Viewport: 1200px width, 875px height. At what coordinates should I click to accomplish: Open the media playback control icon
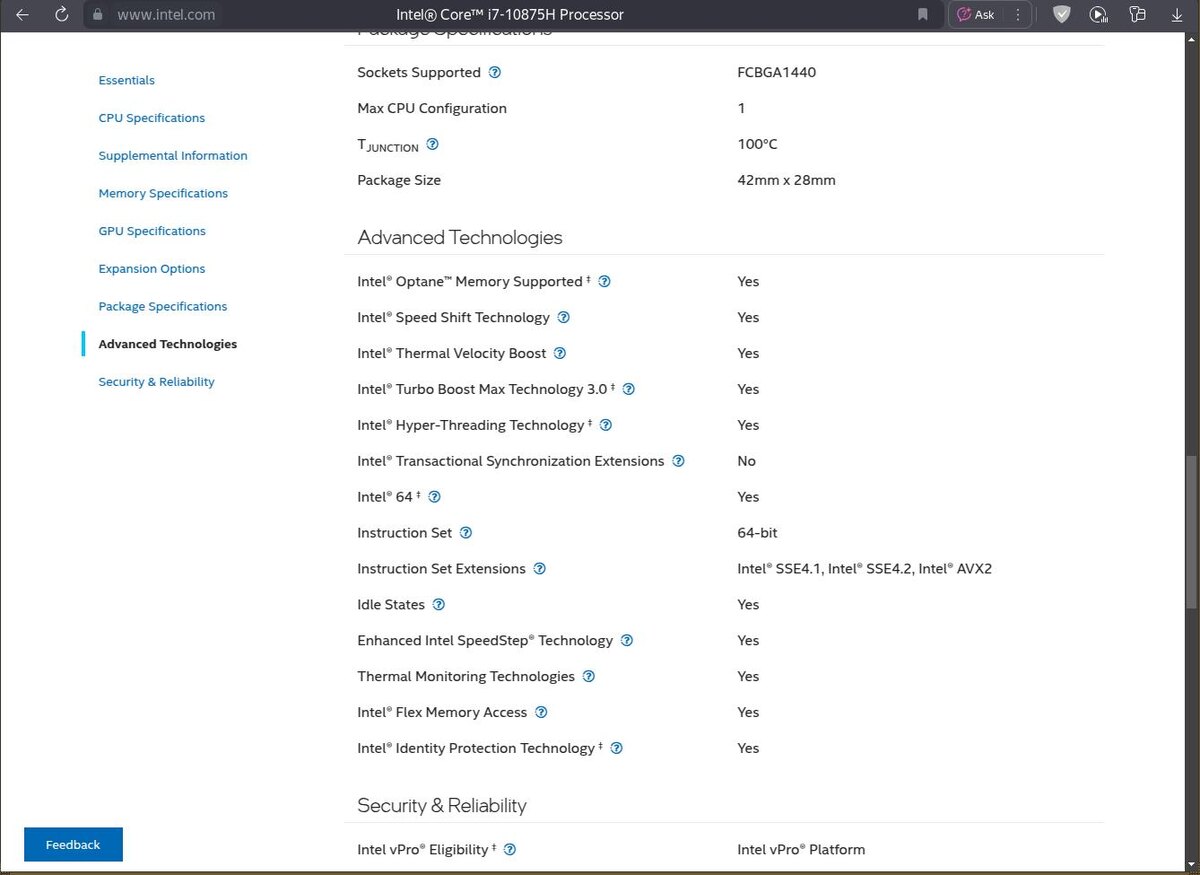1099,15
